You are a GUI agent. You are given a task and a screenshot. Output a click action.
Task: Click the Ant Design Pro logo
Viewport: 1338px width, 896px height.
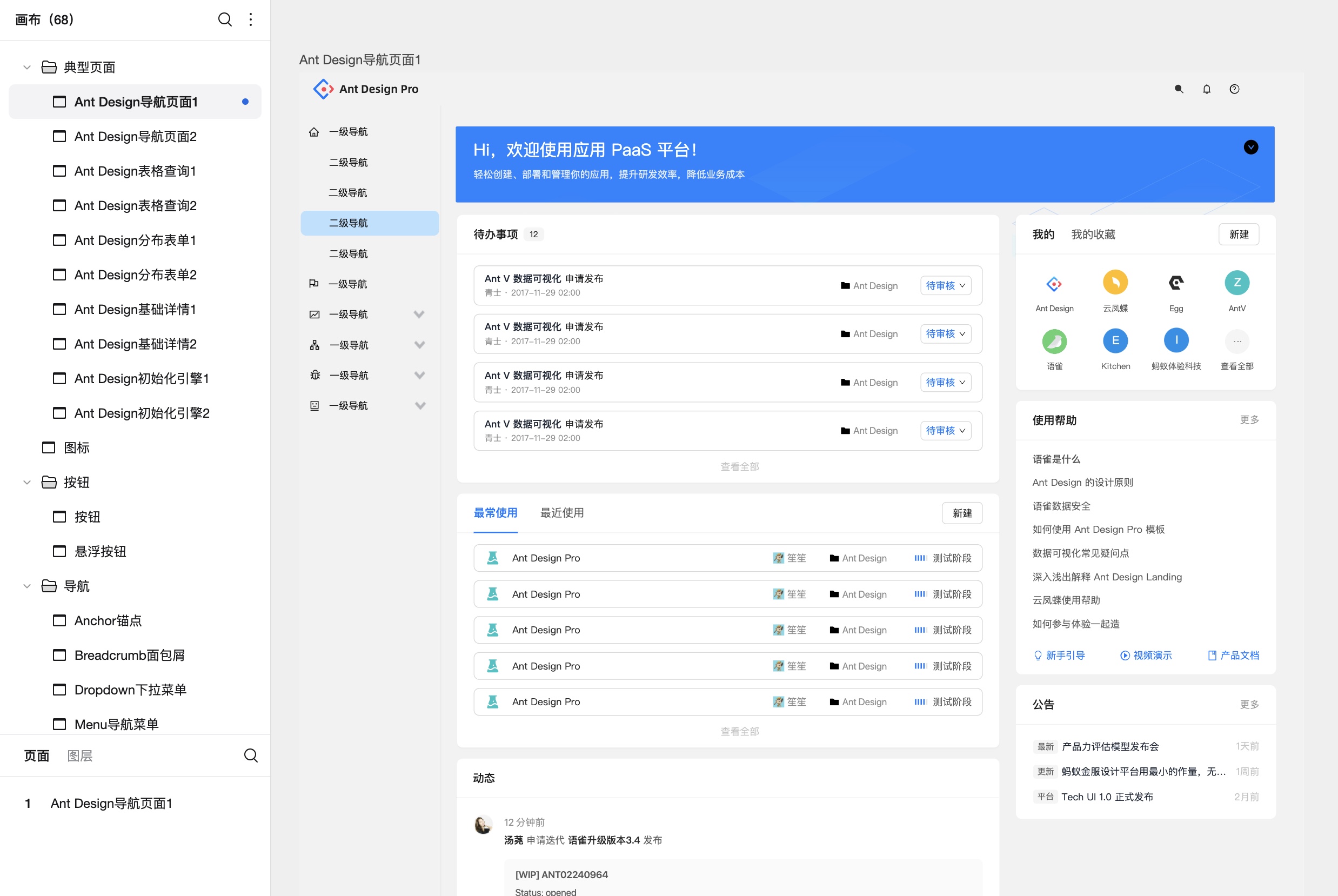323,89
